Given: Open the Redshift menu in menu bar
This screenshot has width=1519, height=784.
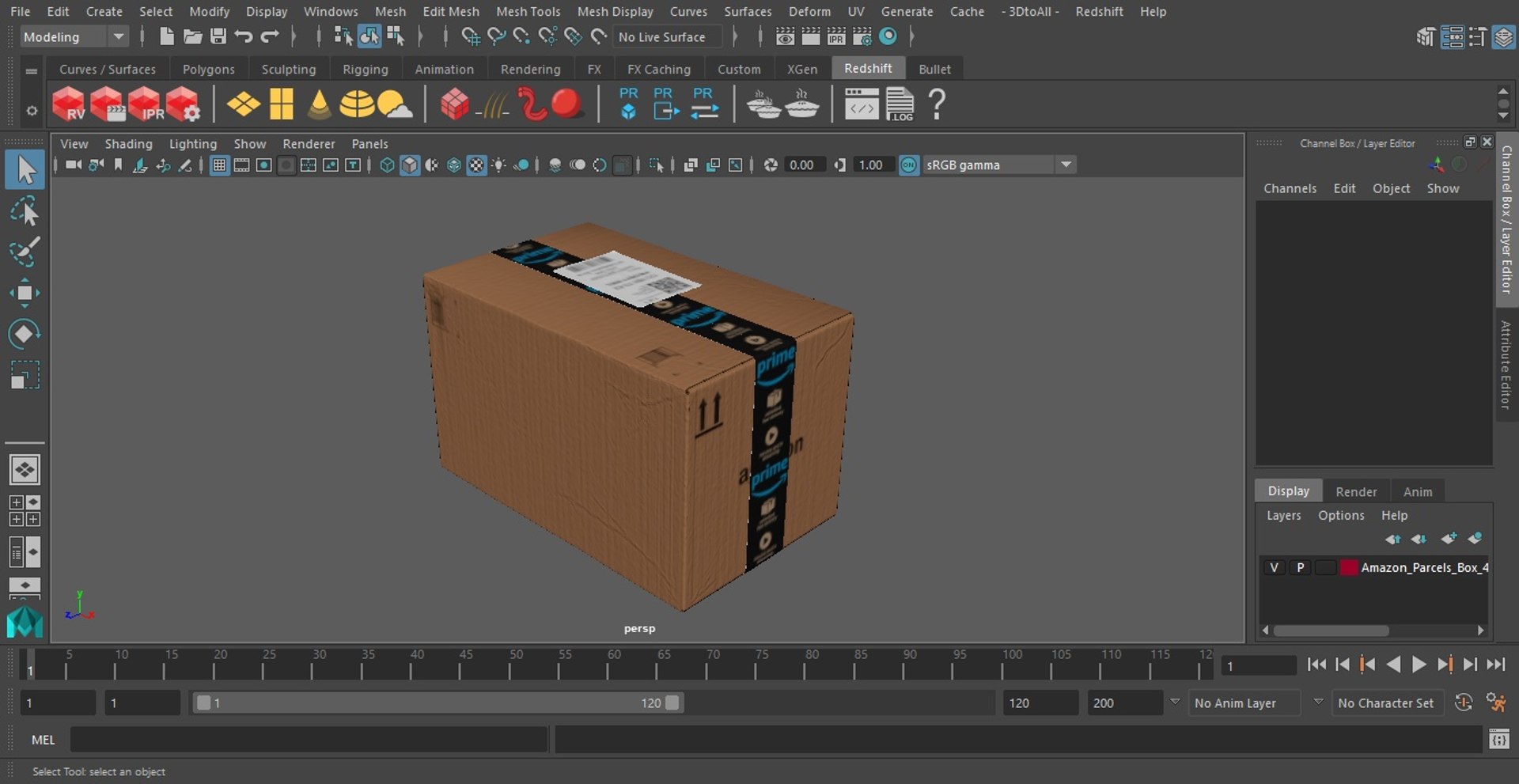Looking at the screenshot, I should pos(1099,11).
